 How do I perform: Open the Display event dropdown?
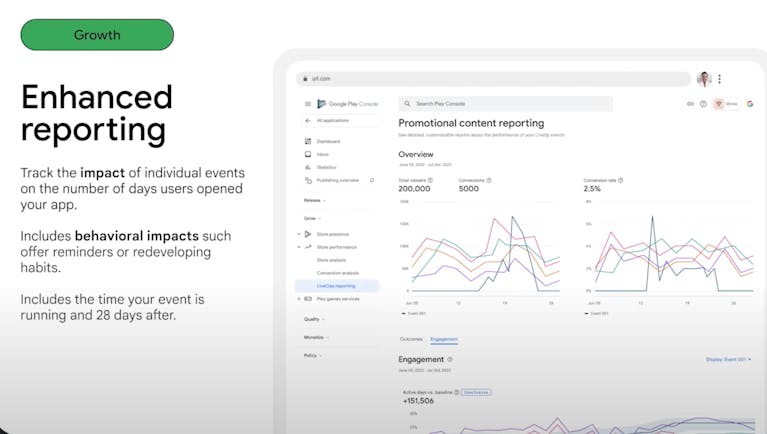tap(728, 360)
